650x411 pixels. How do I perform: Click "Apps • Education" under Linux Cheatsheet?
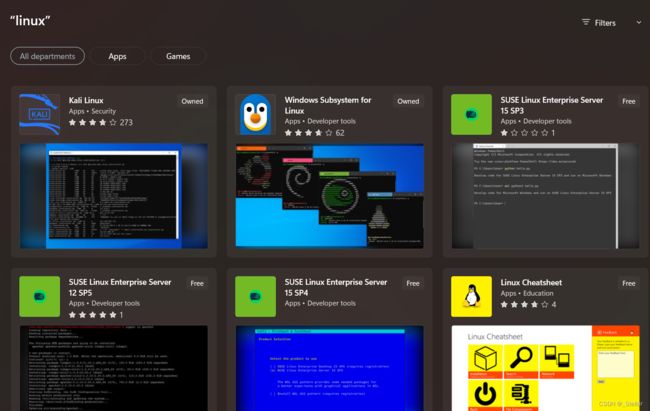[527, 293]
